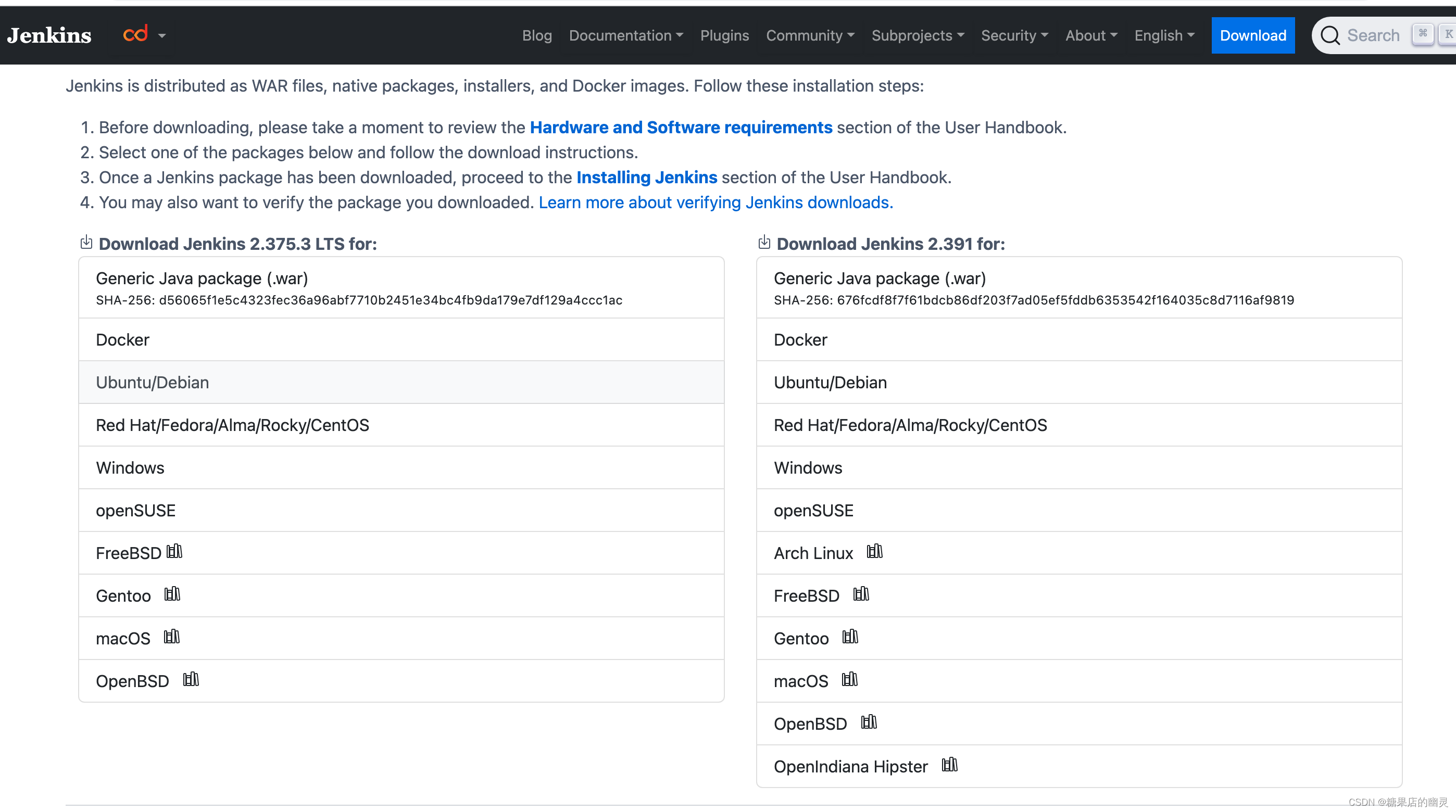The width and height of the screenshot is (1456, 812).
Task: Click the weekly 2.391 SHA-256 checksum text
Action: [1034, 300]
